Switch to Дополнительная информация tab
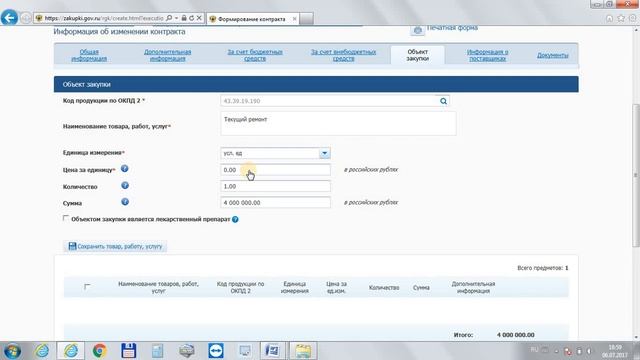The width and height of the screenshot is (640, 360). (x=167, y=55)
